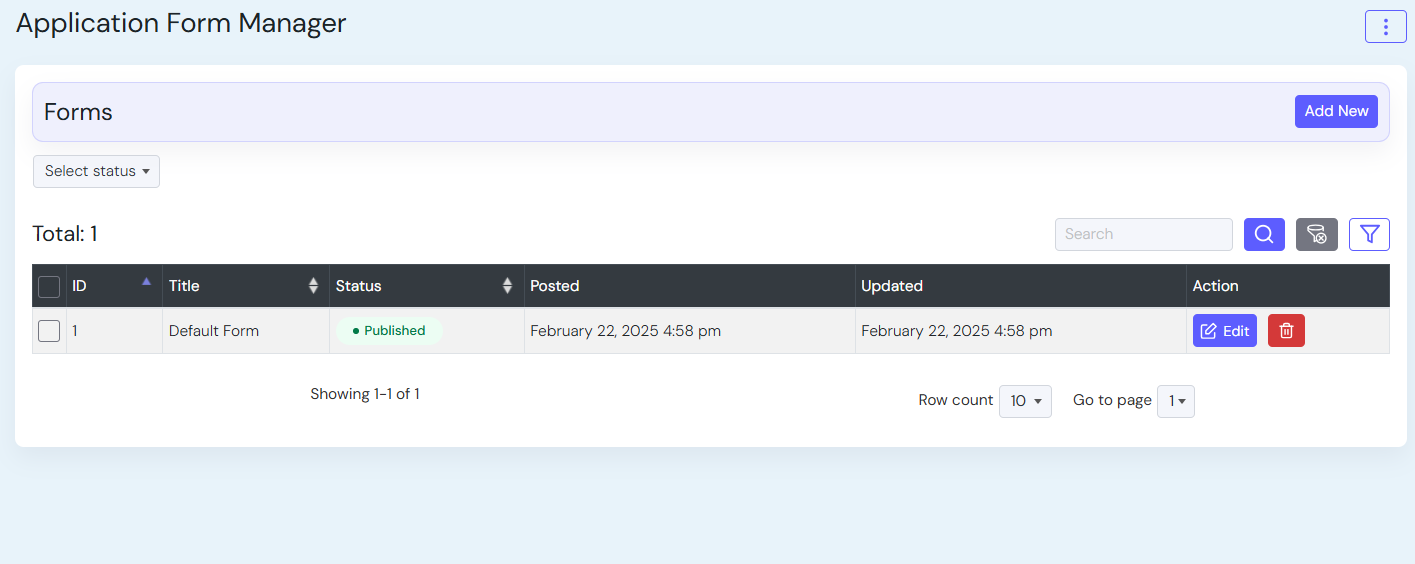Click the Default Form title cell

coord(214,331)
